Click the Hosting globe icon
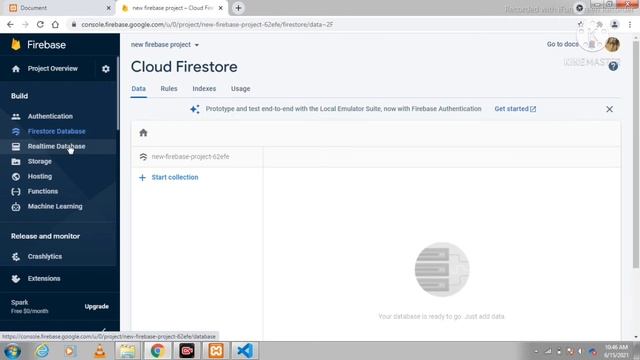This screenshot has height=360, width=640. (16, 177)
